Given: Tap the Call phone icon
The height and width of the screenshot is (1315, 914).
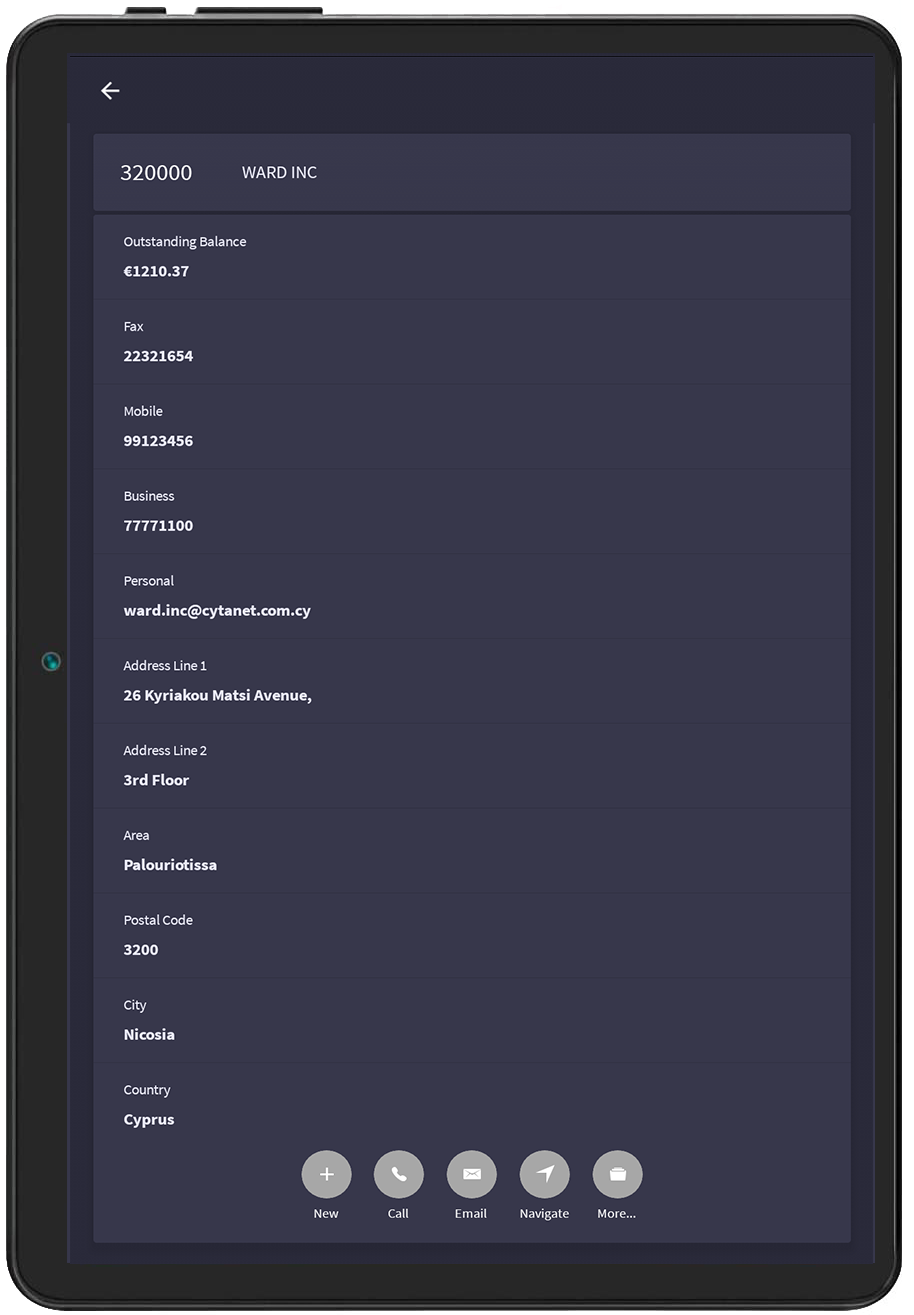Looking at the screenshot, I should (398, 1175).
